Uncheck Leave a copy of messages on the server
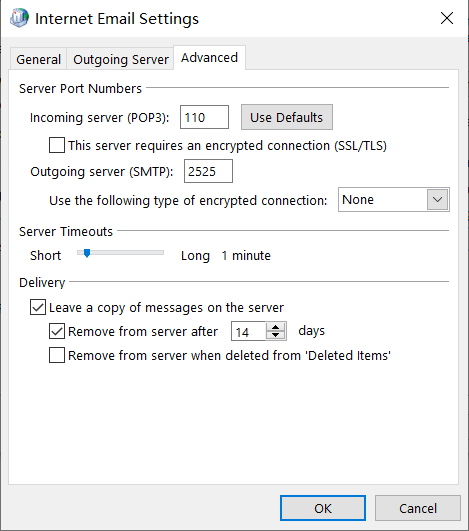This screenshot has width=469, height=531. (38, 307)
